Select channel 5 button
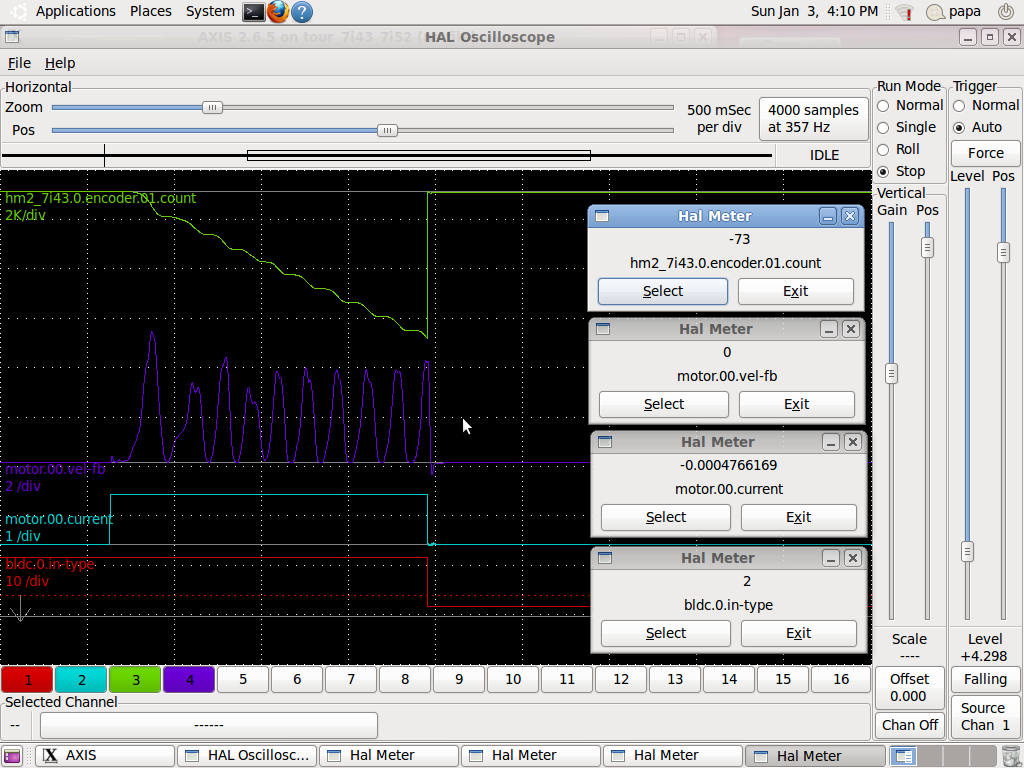 click(x=243, y=680)
